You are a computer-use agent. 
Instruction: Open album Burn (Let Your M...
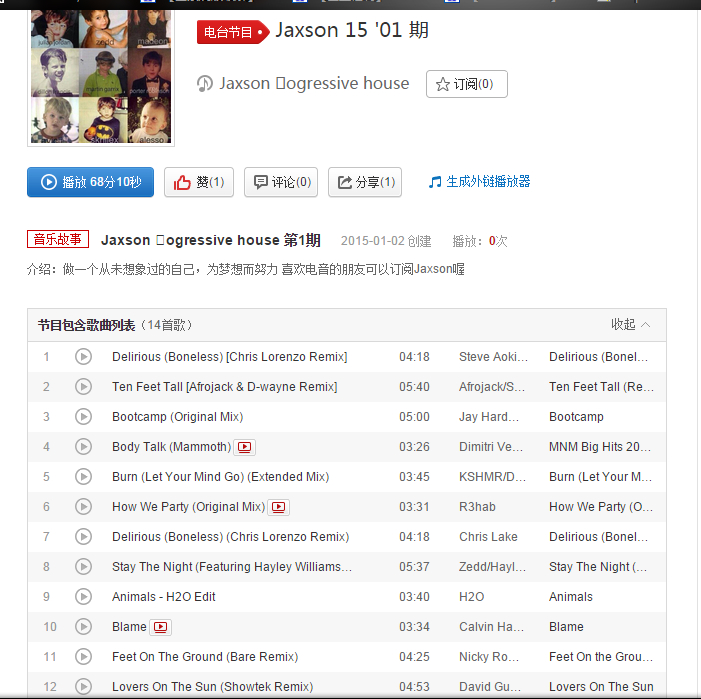(x=600, y=477)
